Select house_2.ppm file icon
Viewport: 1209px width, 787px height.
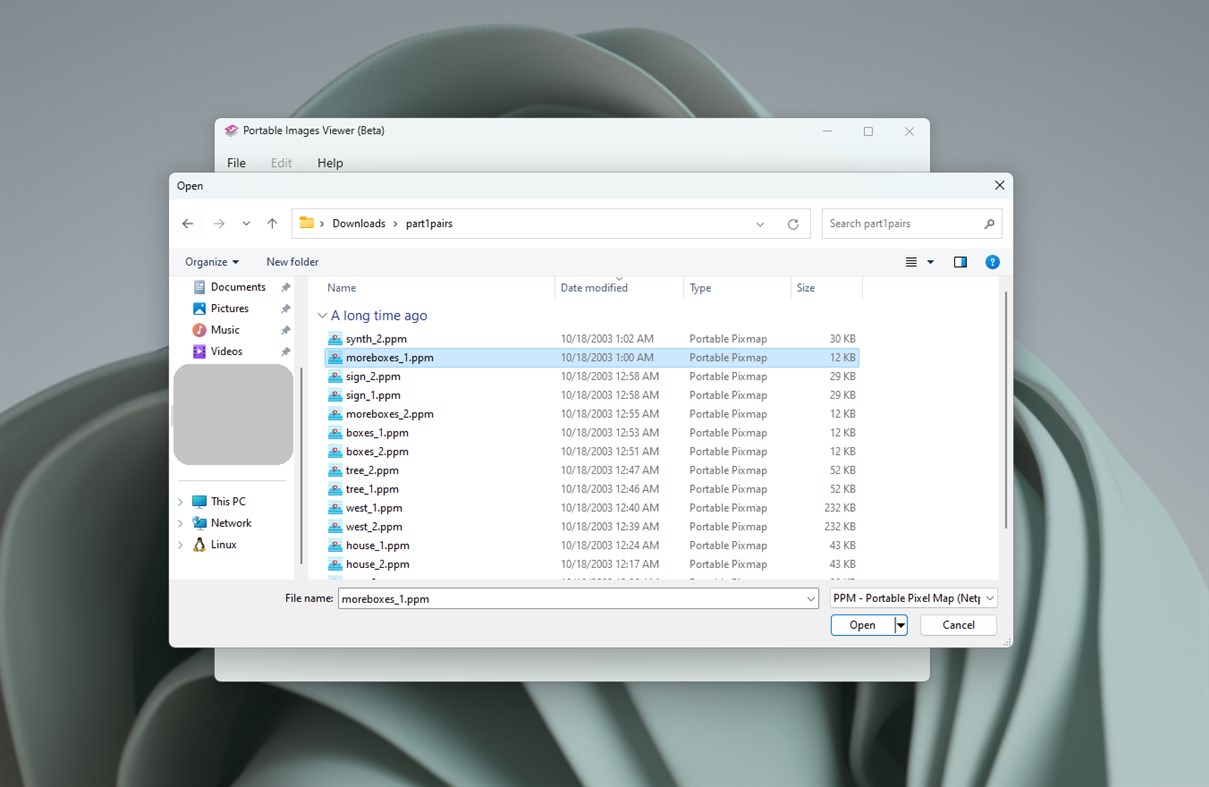[336, 565]
